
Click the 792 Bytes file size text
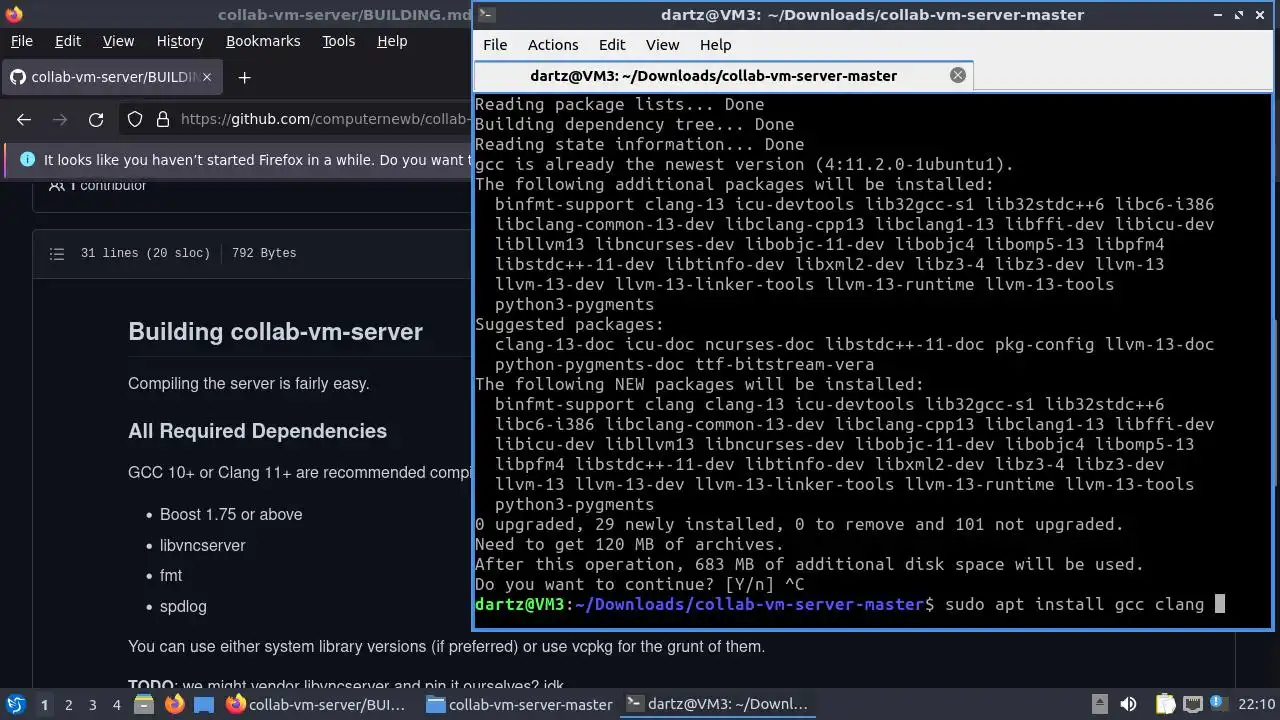pyautogui.click(x=264, y=253)
